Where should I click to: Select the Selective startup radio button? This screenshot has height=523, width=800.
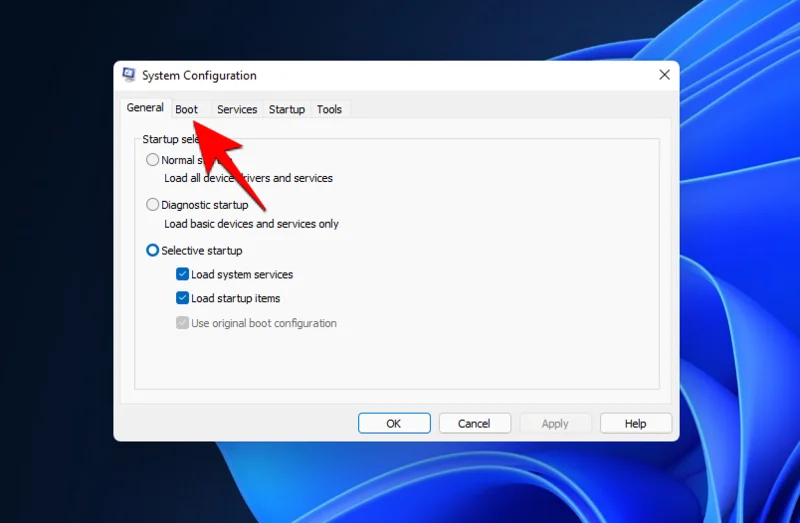[152, 250]
